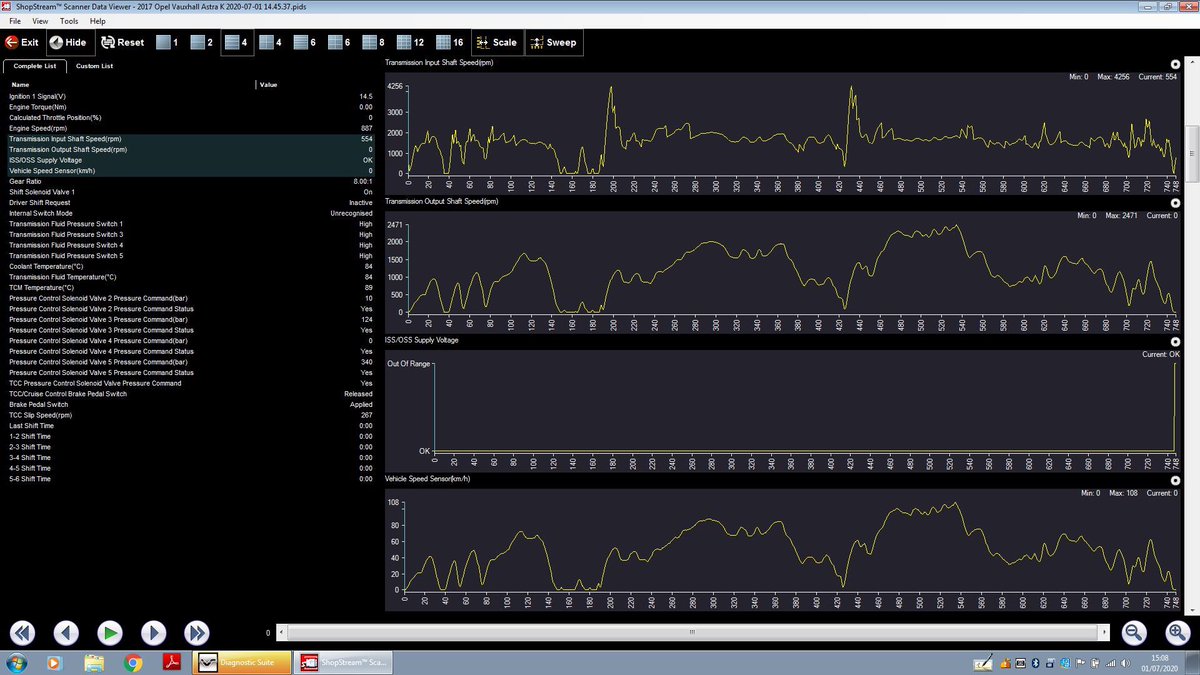Open Windows Explorer from the taskbar
The height and width of the screenshot is (675, 1200).
(95, 662)
